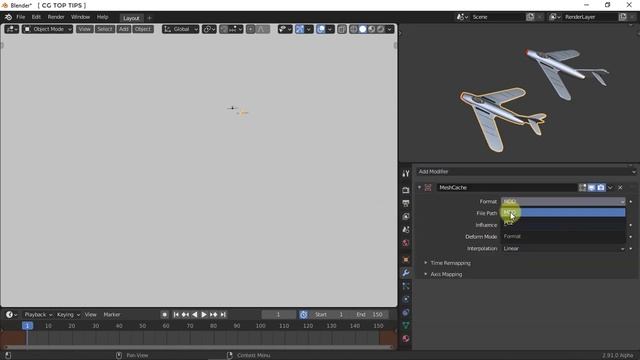
Task: Select PC2 option in Format list
Action: pyautogui.click(x=563, y=223)
